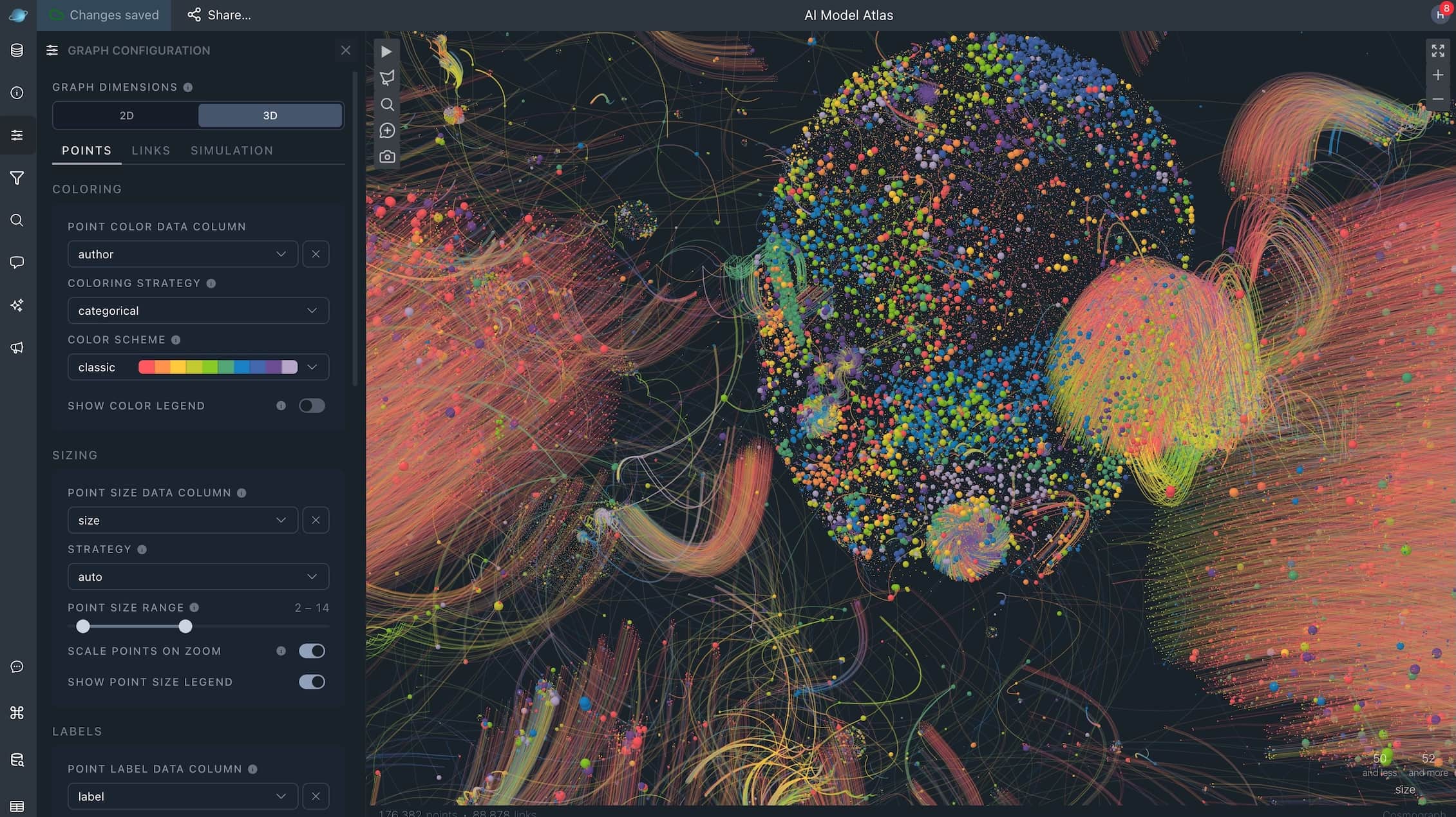Open the point size data column dropdown (size)
The height and width of the screenshot is (817, 1456).
(183, 520)
